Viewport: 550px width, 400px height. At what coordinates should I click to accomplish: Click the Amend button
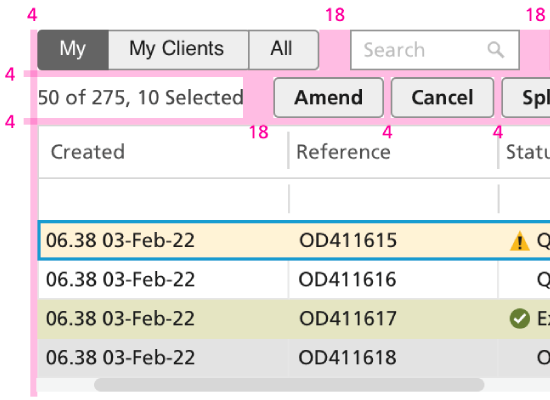tap(328, 98)
